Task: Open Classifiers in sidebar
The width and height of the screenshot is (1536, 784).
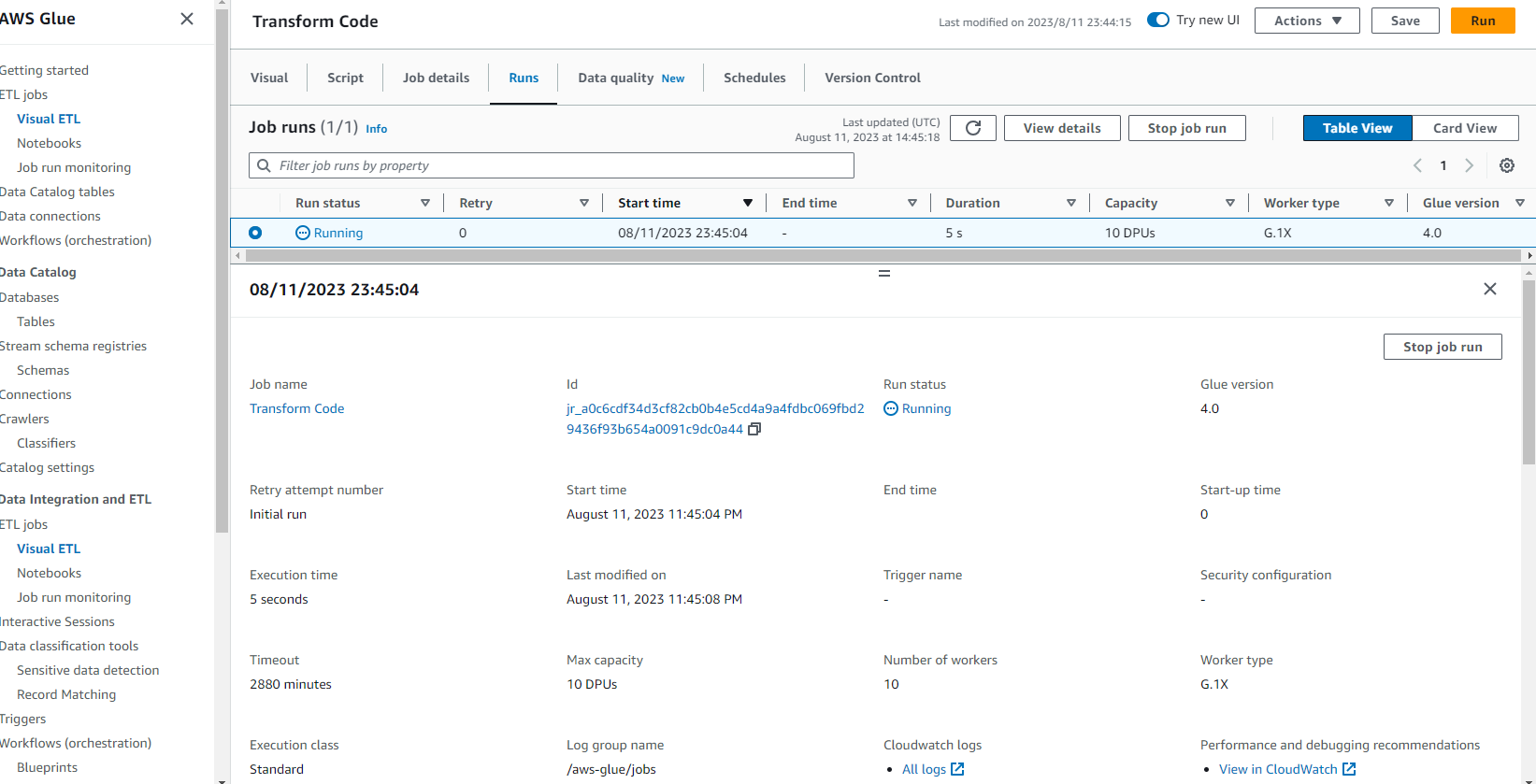Action: pyautogui.click(x=46, y=443)
